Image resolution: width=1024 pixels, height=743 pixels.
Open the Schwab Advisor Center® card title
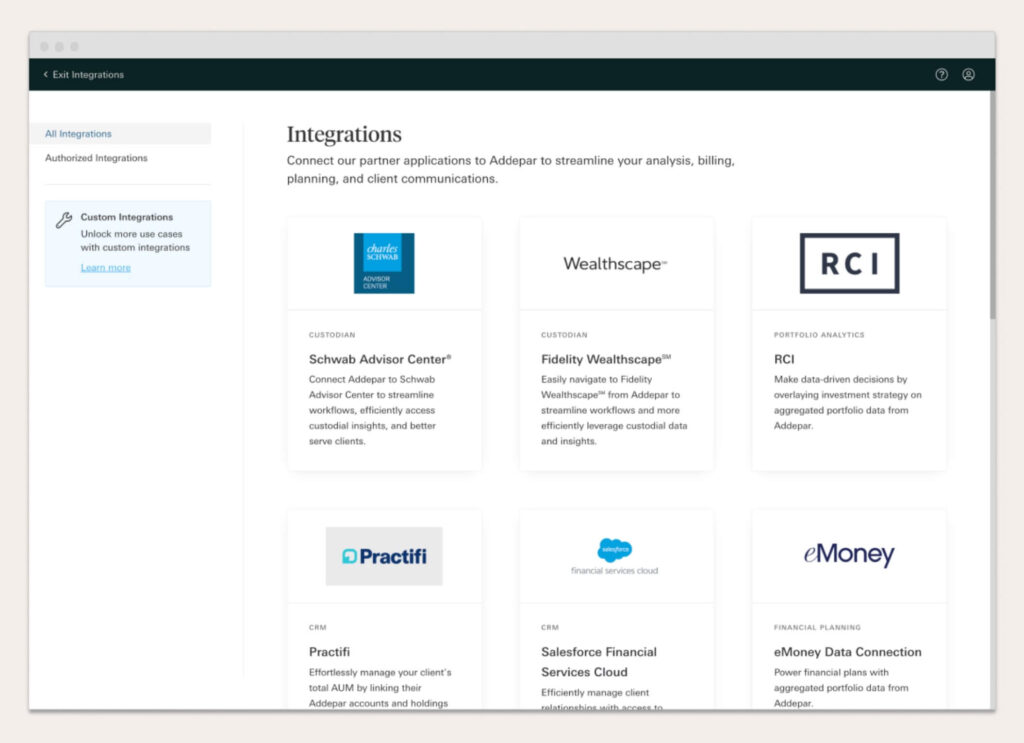(x=380, y=359)
